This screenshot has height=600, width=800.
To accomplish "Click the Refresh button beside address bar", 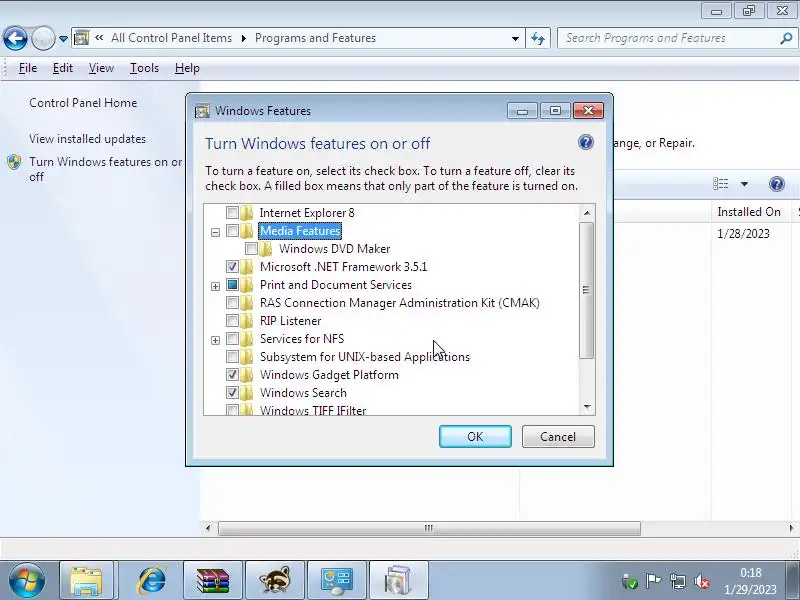I will point(538,38).
